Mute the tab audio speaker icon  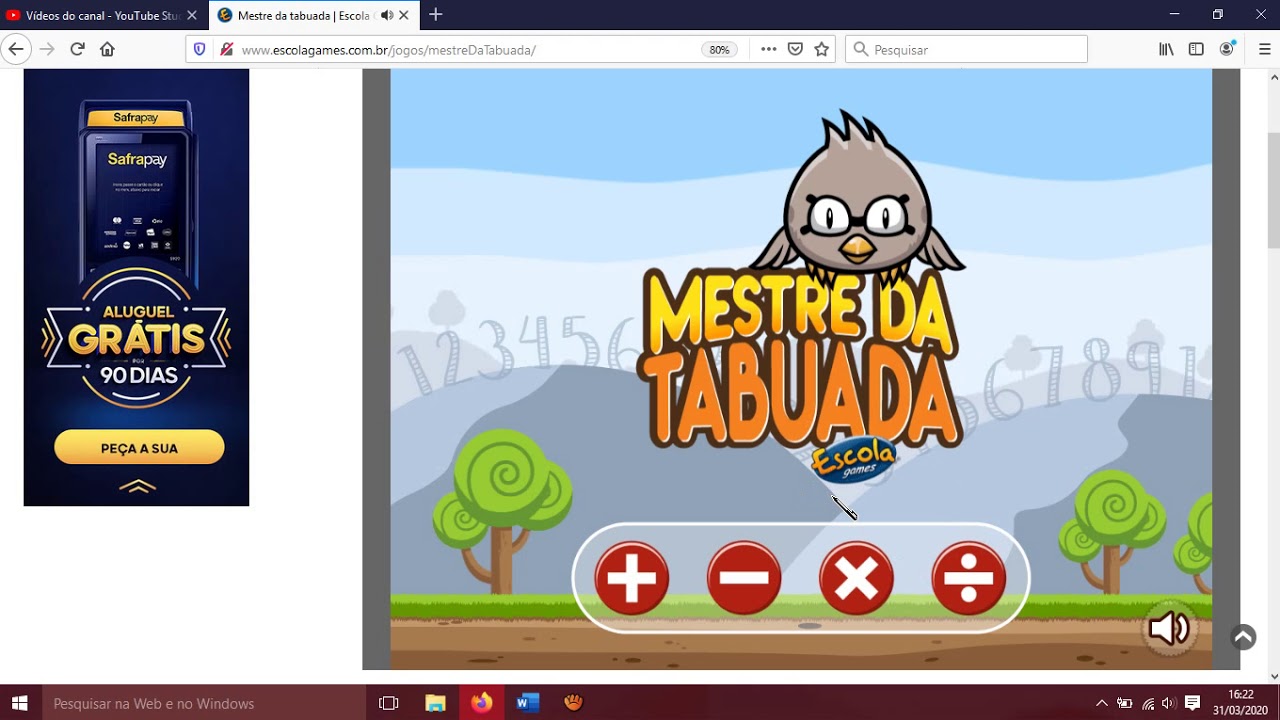click(x=387, y=15)
